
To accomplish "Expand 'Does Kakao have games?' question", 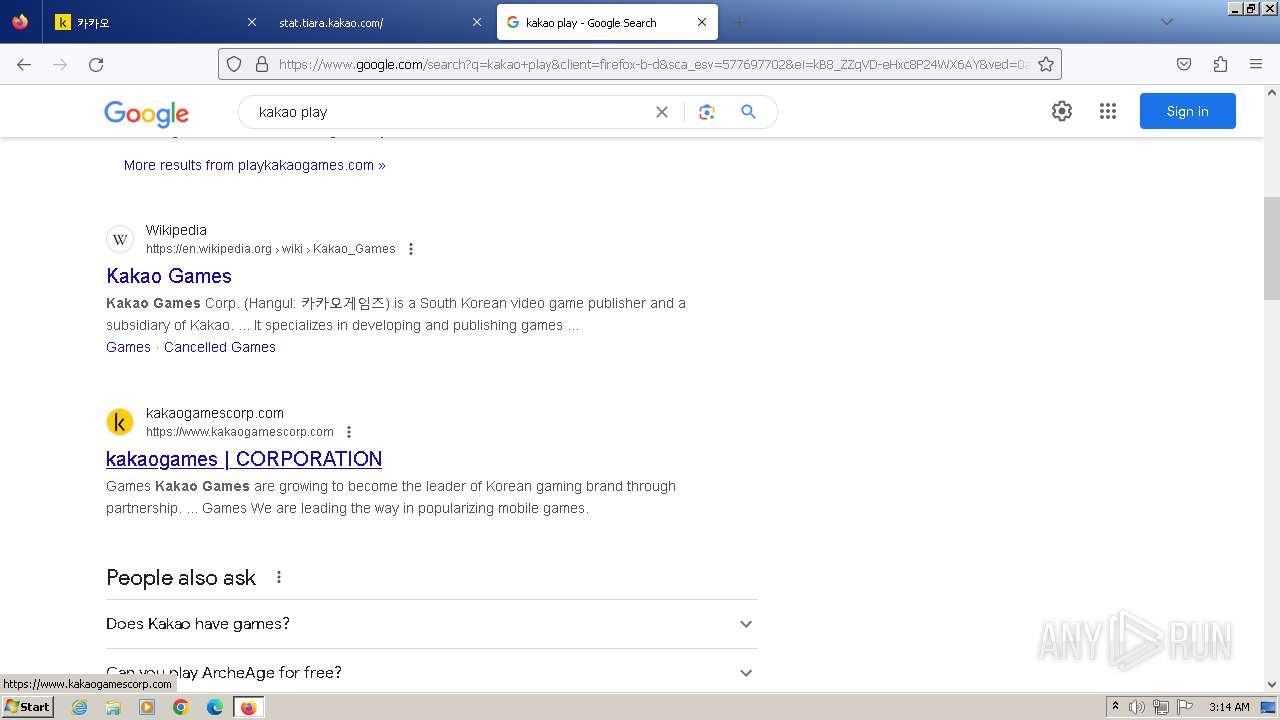I will [x=432, y=624].
